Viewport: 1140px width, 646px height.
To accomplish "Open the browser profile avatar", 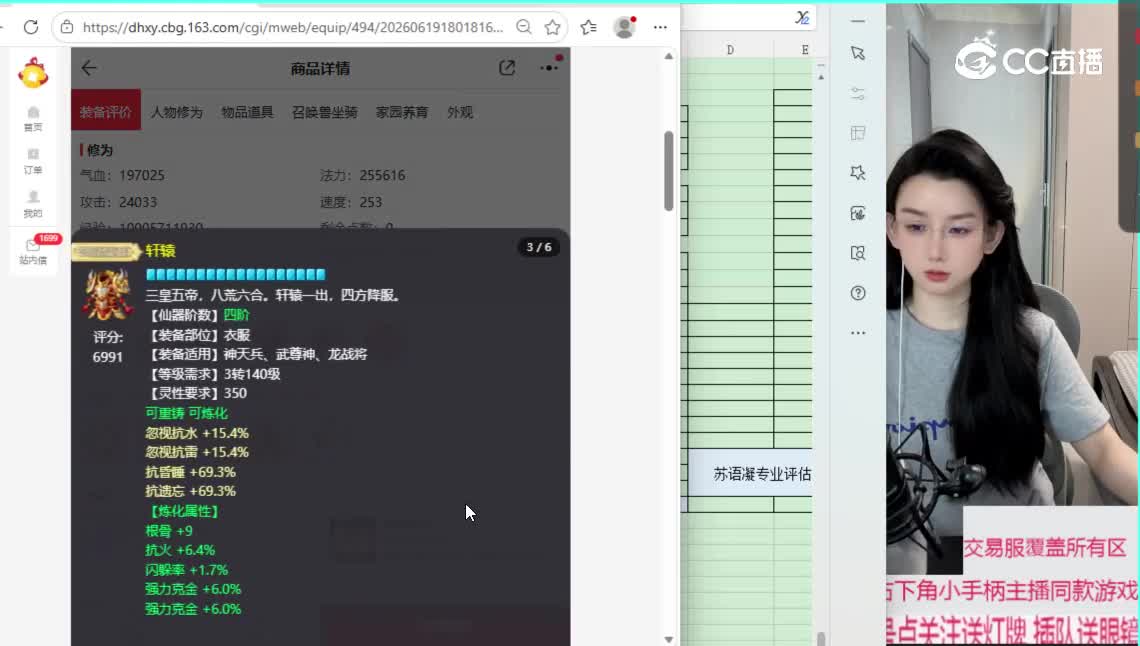I will [x=624, y=28].
